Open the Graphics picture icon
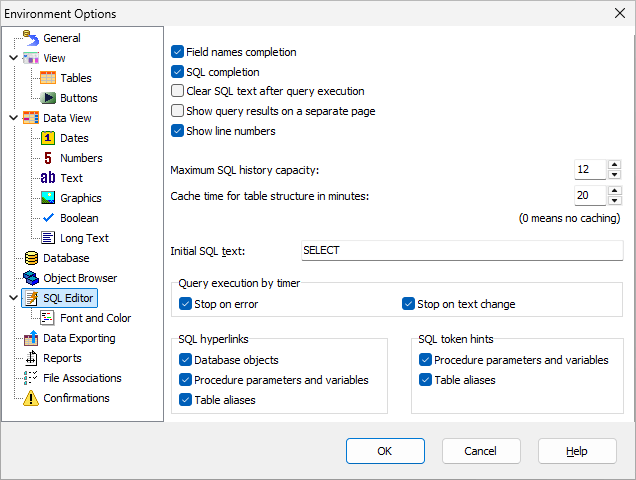Image resolution: width=636 pixels, height=480 pixels. coord(48,198)
